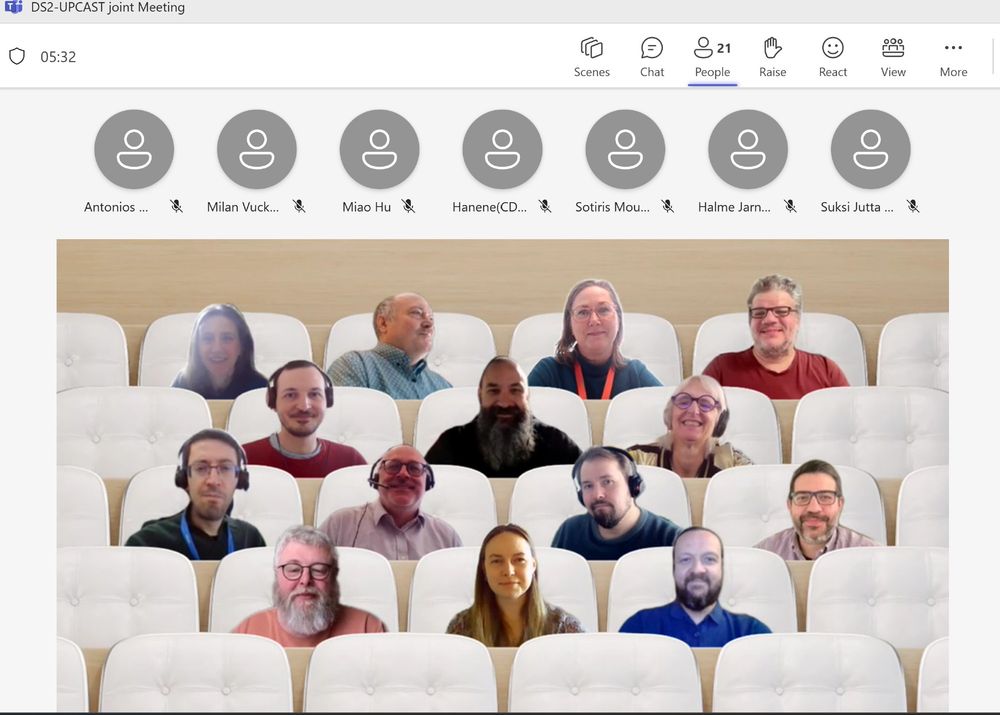Click muted mic icon next to Hanene(CD...
The width and height of the screenshot is (1000, 715).
click(x=545, y=206)
